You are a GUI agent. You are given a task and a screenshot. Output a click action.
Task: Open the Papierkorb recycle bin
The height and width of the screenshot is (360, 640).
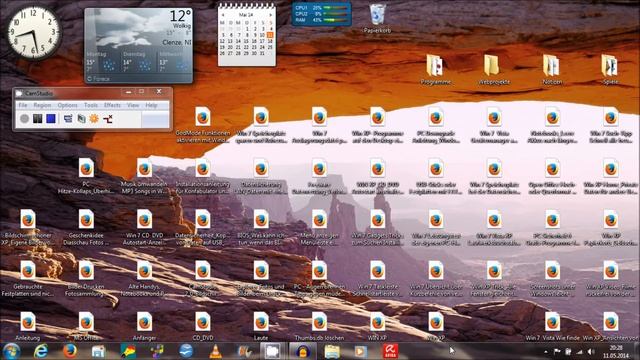pyautogui.click(x=377, y=18)
